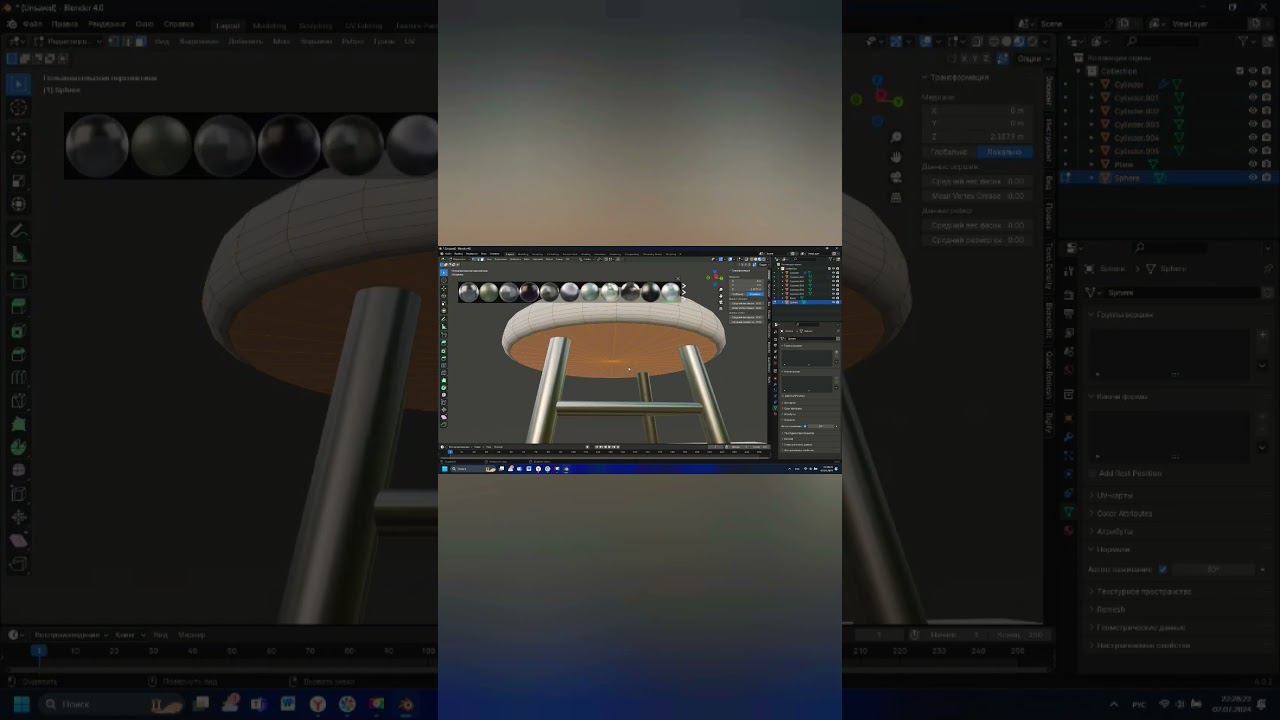Hide Collection with its eye icon in background outliner
The height and width of the screenshot is (720, 1280).
point(1253,71)
